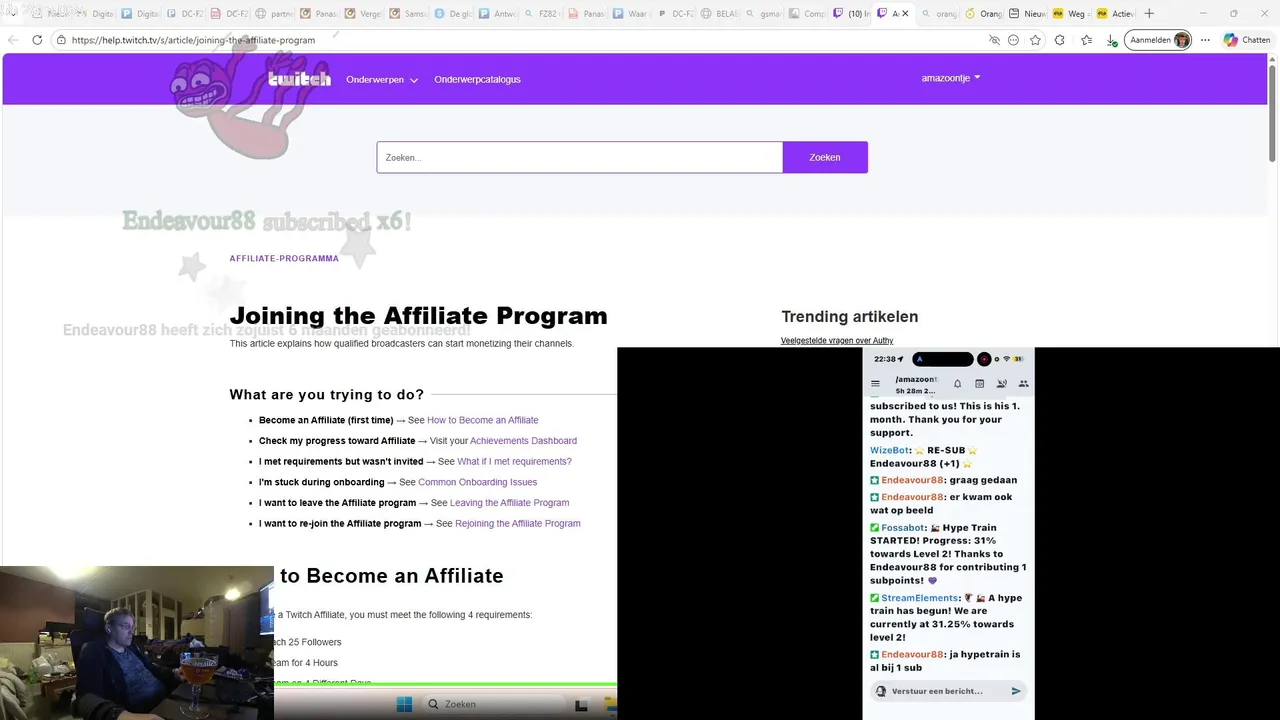Click the Aanmelden profile button
This screenshot has width=1280, height=720.
(x=1158, y=40)
